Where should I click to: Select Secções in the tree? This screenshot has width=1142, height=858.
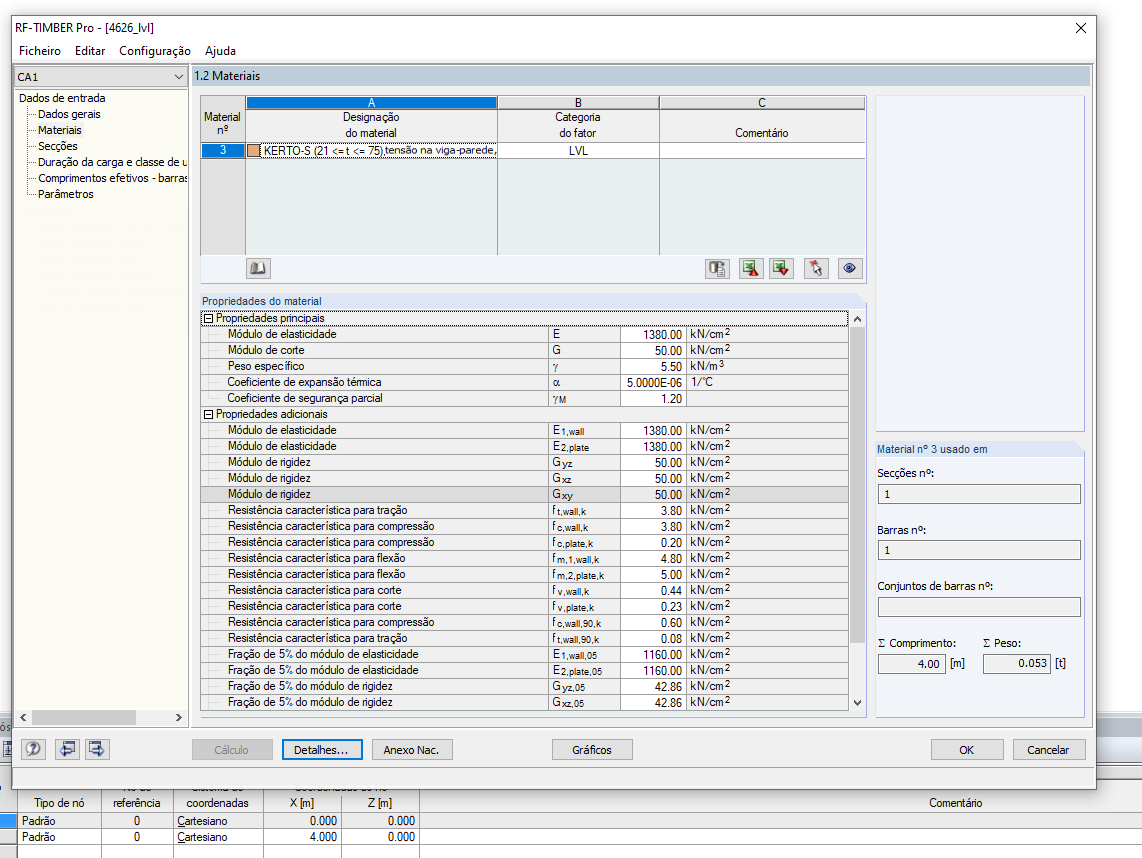pos(58,146)
